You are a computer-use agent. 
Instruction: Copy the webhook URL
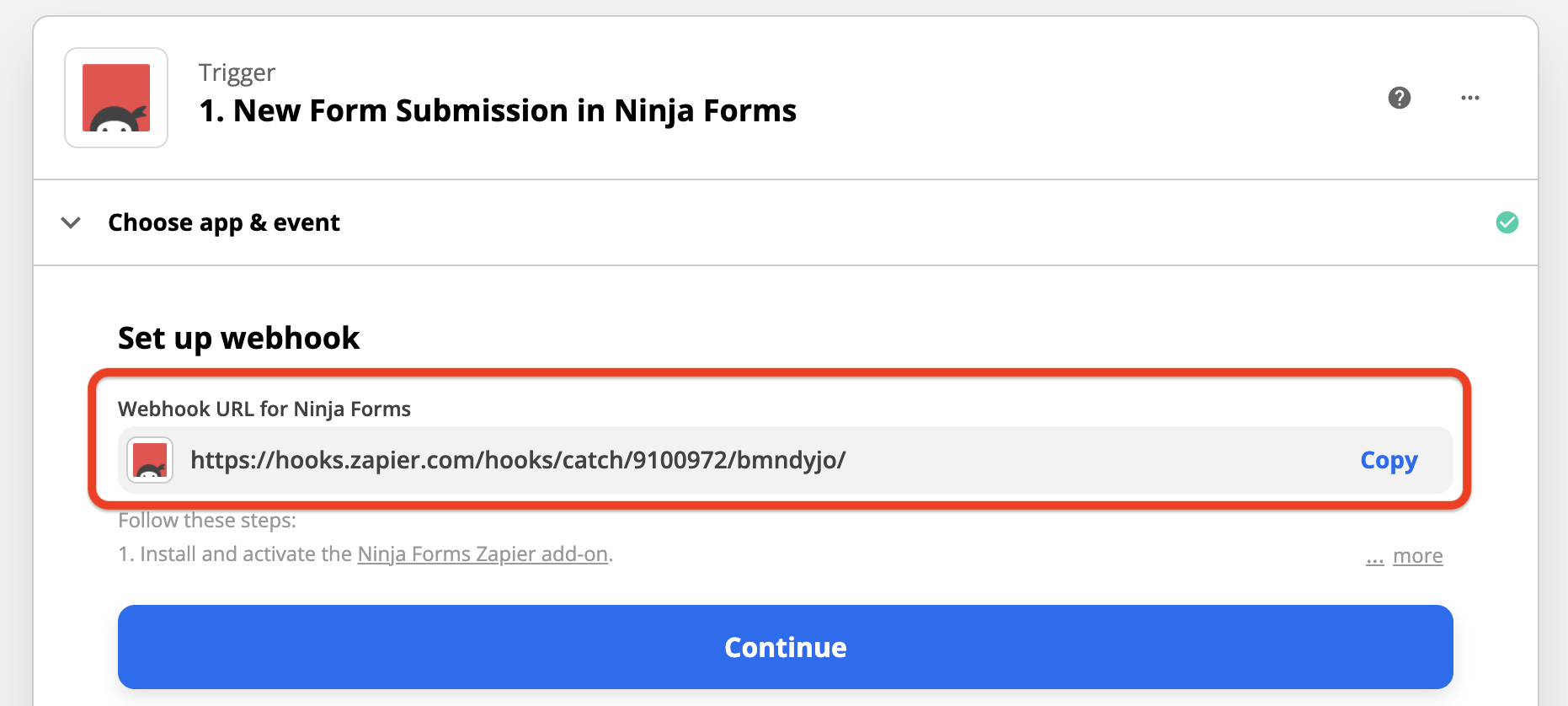(1389, 460)
